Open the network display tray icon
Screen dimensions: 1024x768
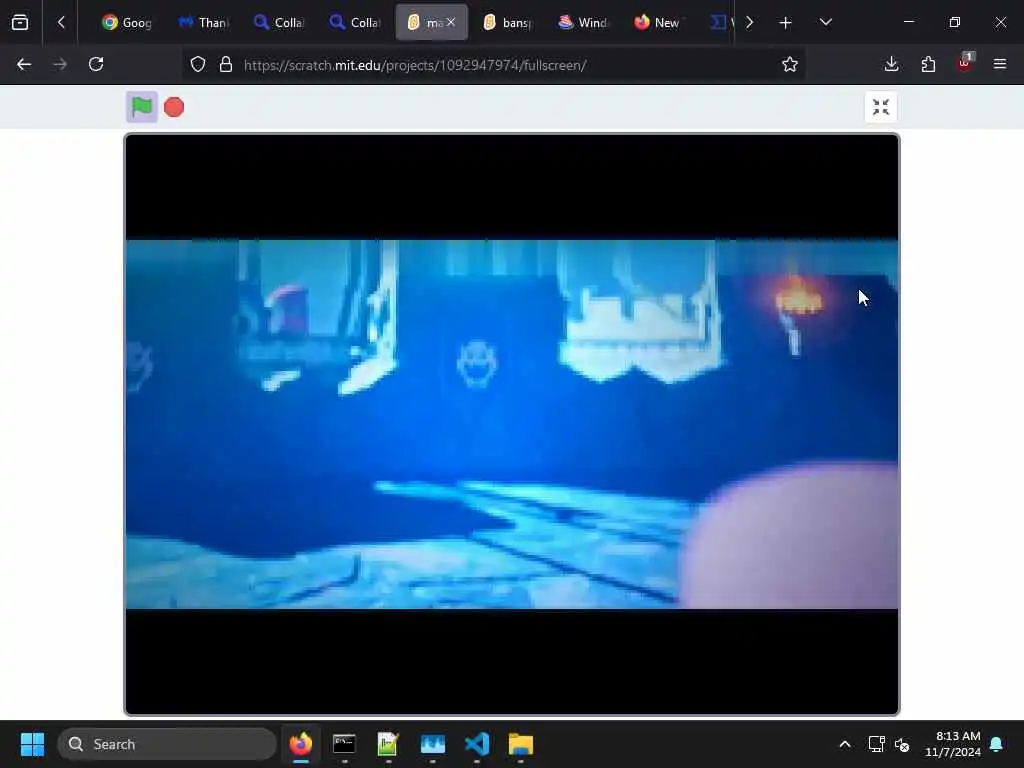point(876,744)
